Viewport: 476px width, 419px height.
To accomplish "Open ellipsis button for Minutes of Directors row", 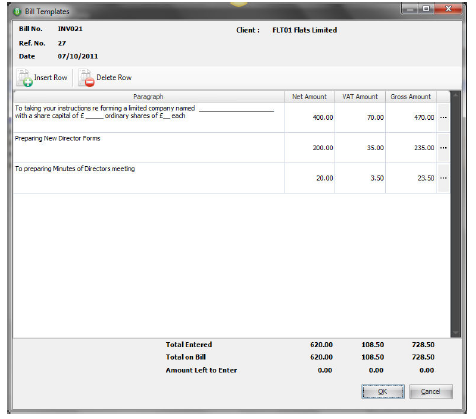I will click(443, 178).
